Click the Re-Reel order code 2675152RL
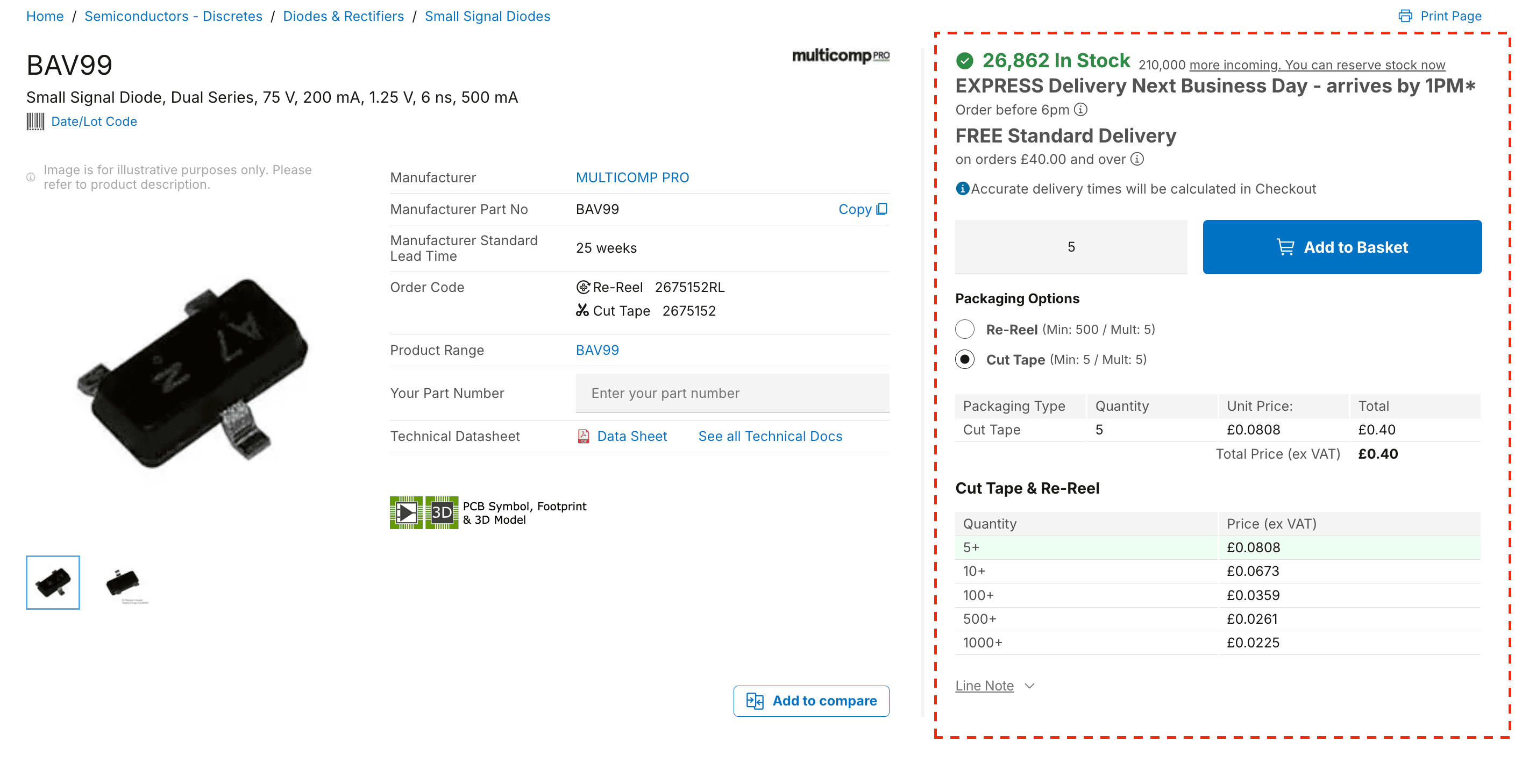This screenshot has height=784, width=1522. (689, 287)
